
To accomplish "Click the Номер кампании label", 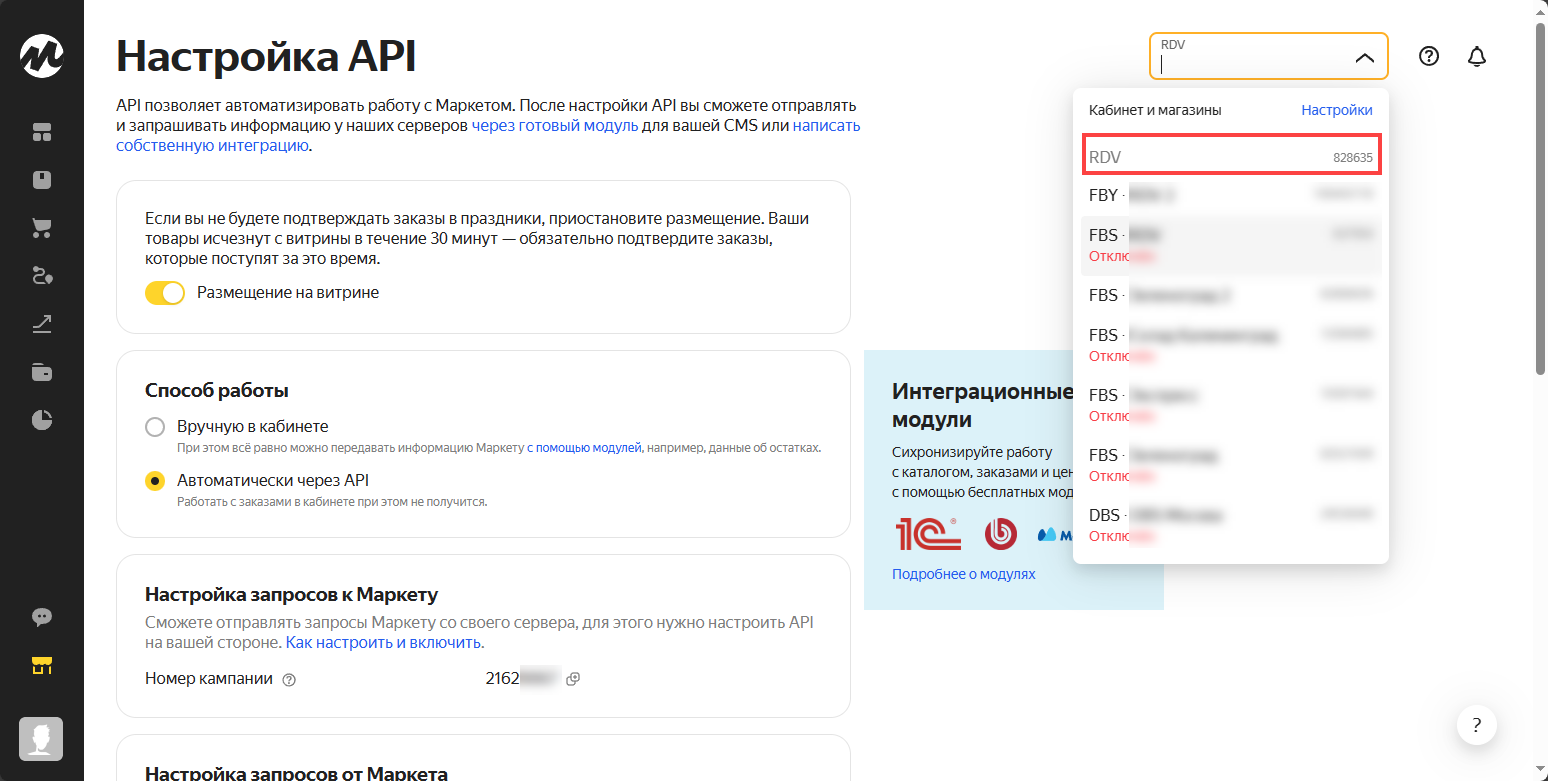I will [x=209, y=679].
